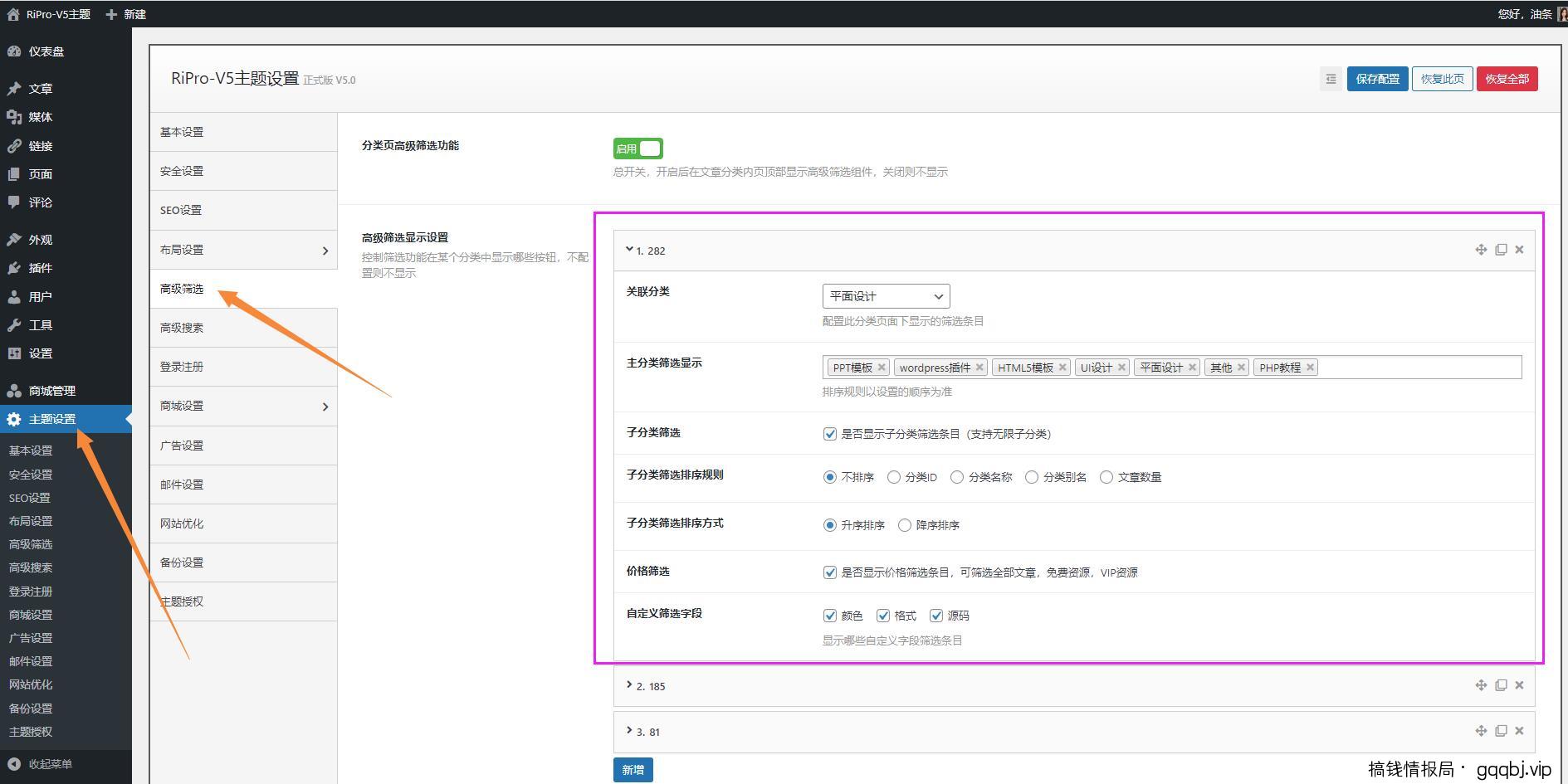Switch to the 高级搜索 settings tab
Viewport: 1568px width, 784px height.
180,327
